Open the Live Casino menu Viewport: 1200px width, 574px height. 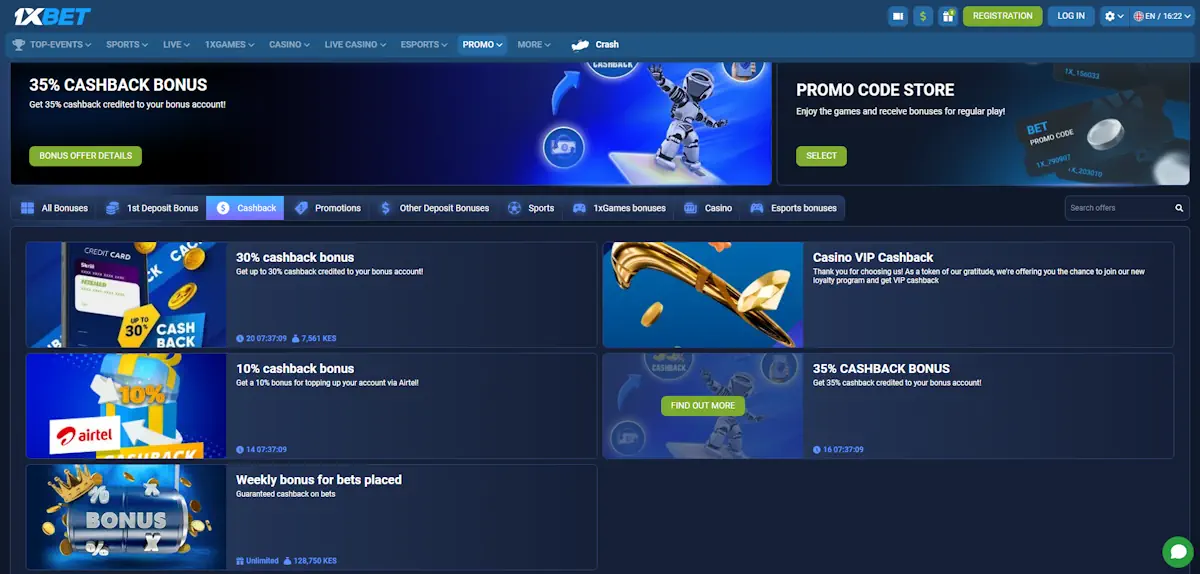pos(355,44)
